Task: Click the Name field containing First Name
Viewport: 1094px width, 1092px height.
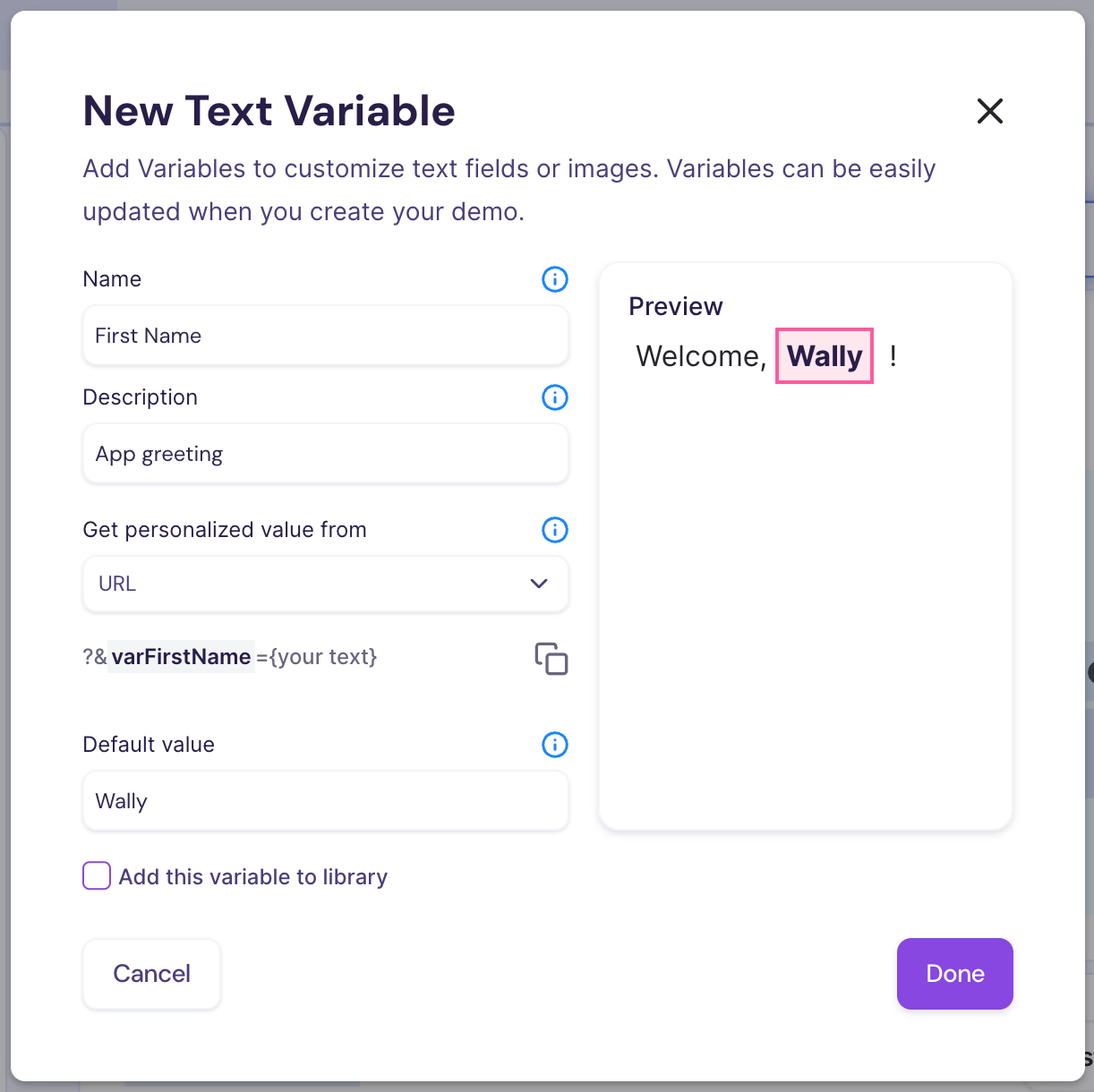Action: [326, 336]
